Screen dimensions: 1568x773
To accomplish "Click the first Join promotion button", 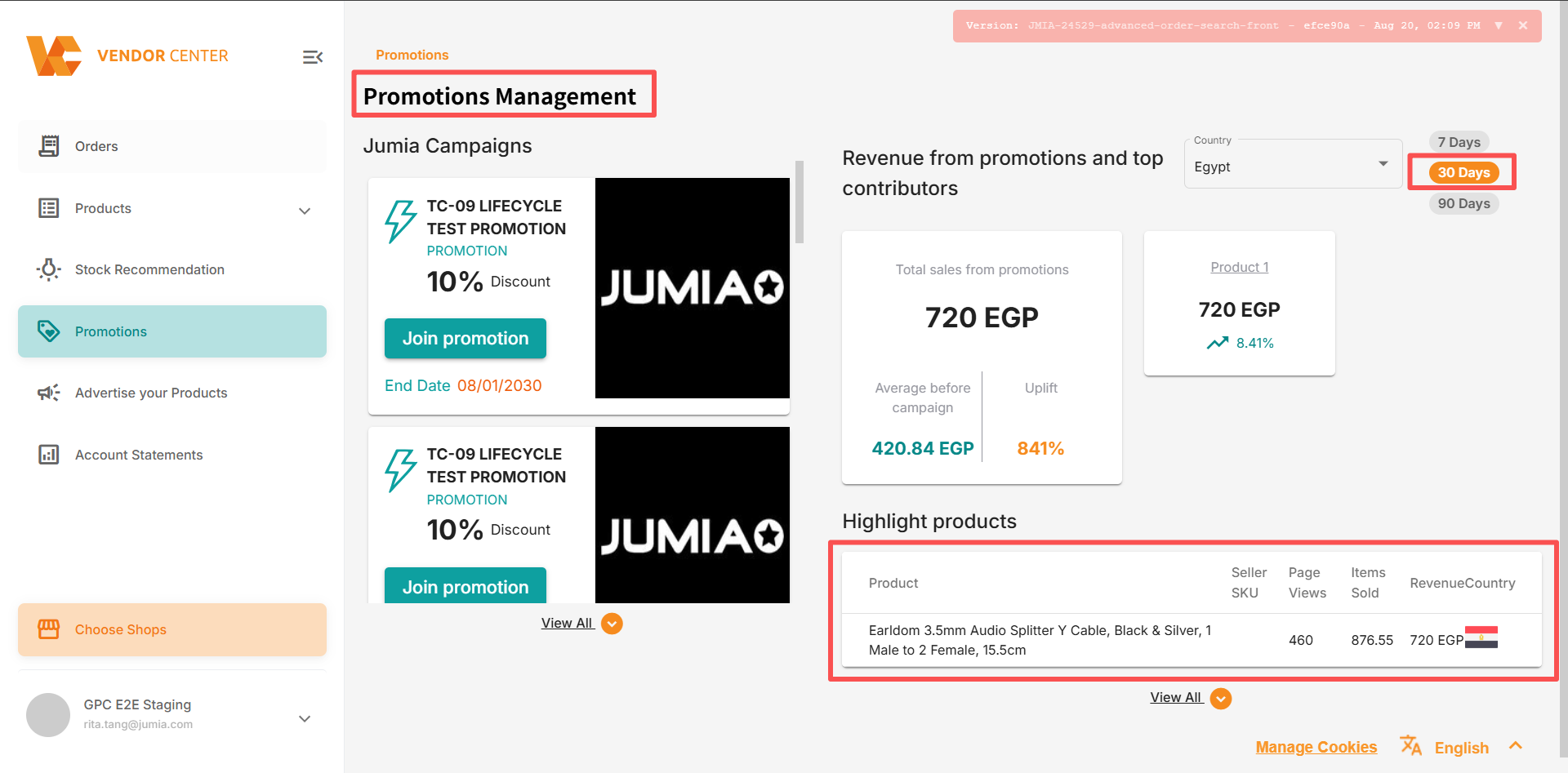I will [465, 339].
